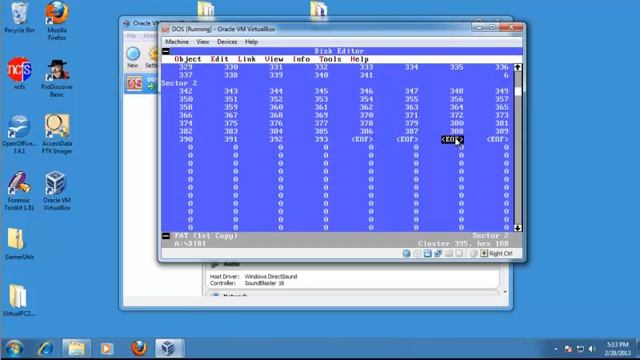Click the highlighted <EOF> FAT entry
Viewport: 640px width, 360px height.
[452, 140]
